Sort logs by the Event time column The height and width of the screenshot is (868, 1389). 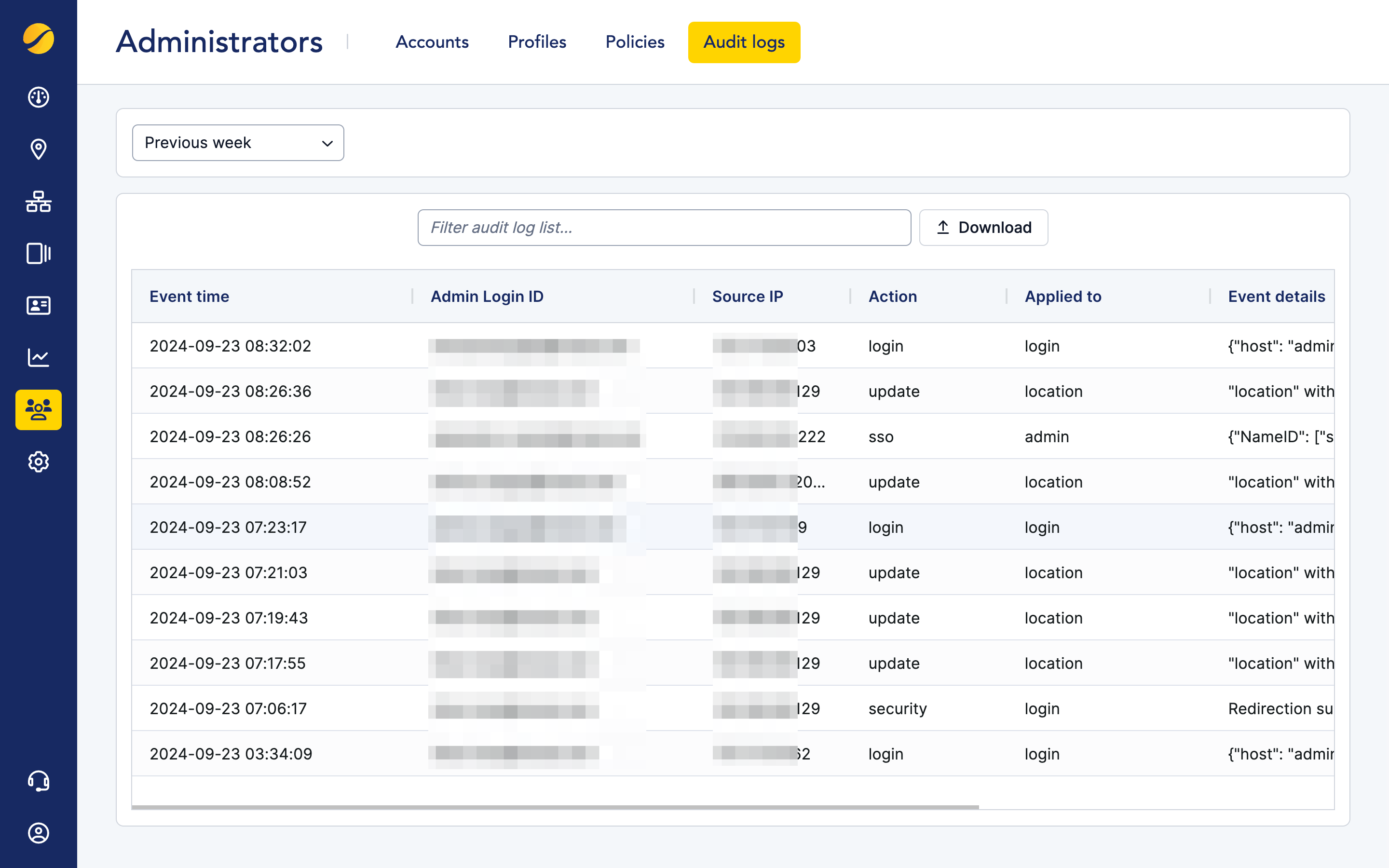tap(190, 296)
